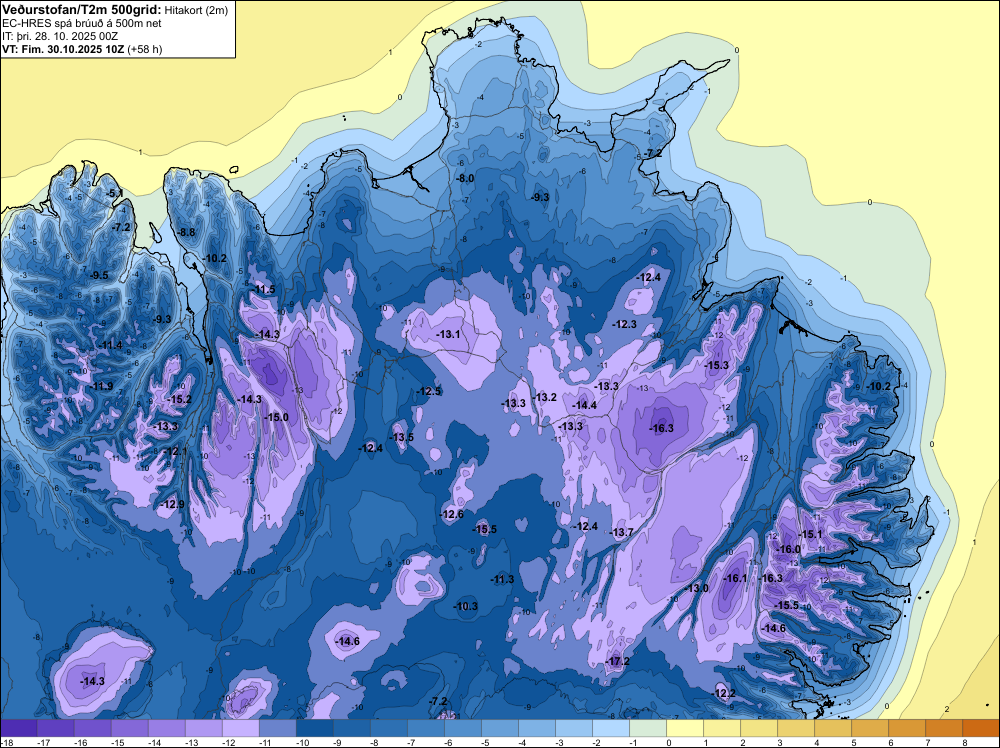Click the EC-HRES spá brúuð header line
This screenshot has height=748, width=1000.
(x=82, y=23)
